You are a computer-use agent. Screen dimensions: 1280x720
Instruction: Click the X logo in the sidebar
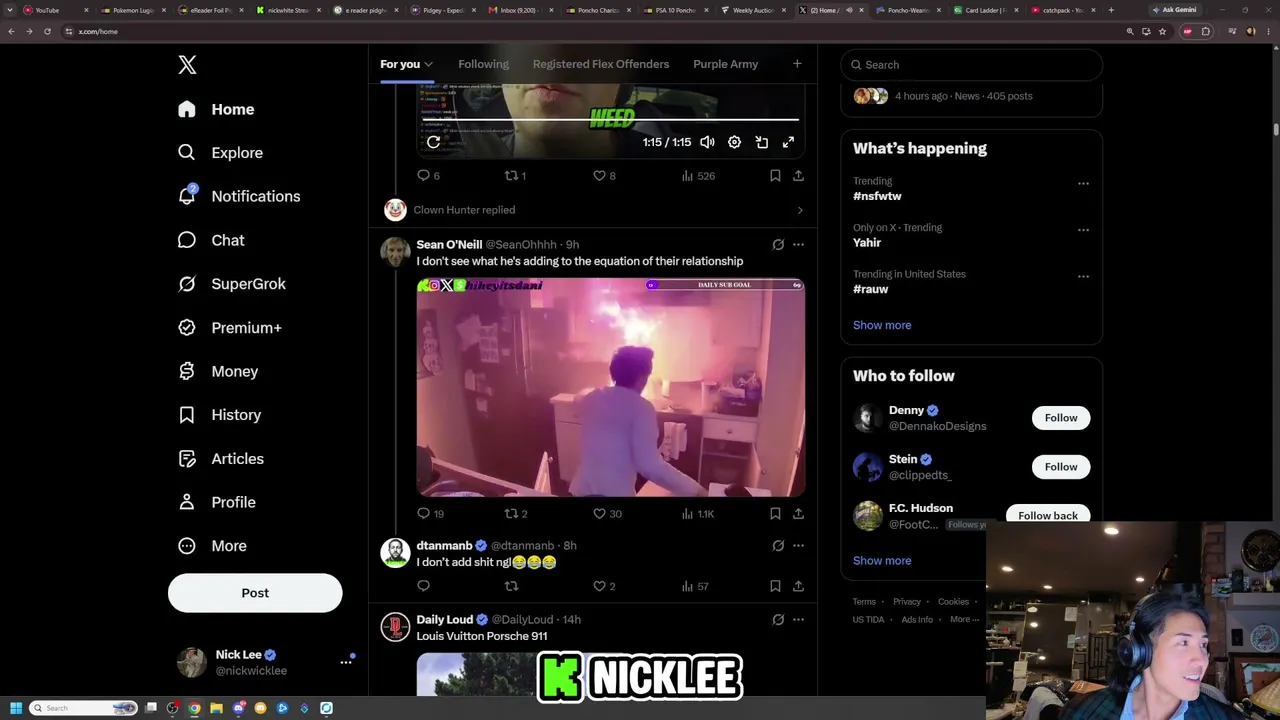point(187,65)
